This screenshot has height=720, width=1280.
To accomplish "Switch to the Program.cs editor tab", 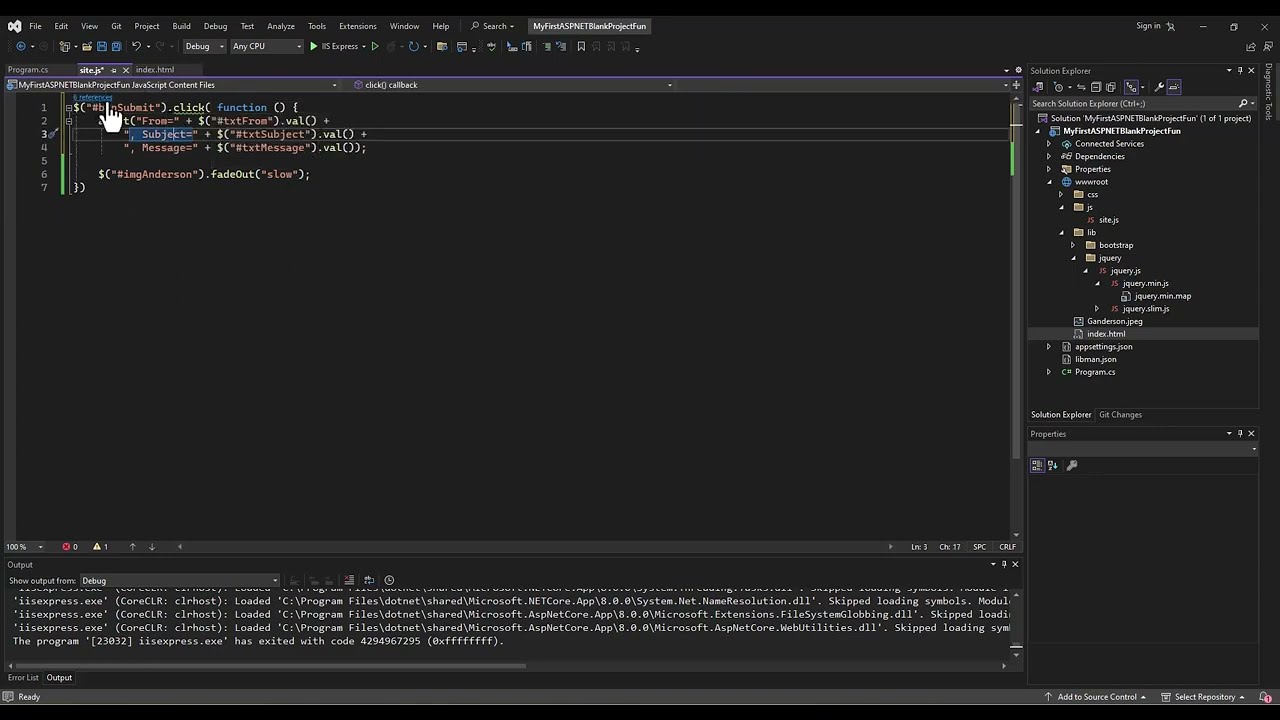I will pyautogui.click(x=28, y=70).
